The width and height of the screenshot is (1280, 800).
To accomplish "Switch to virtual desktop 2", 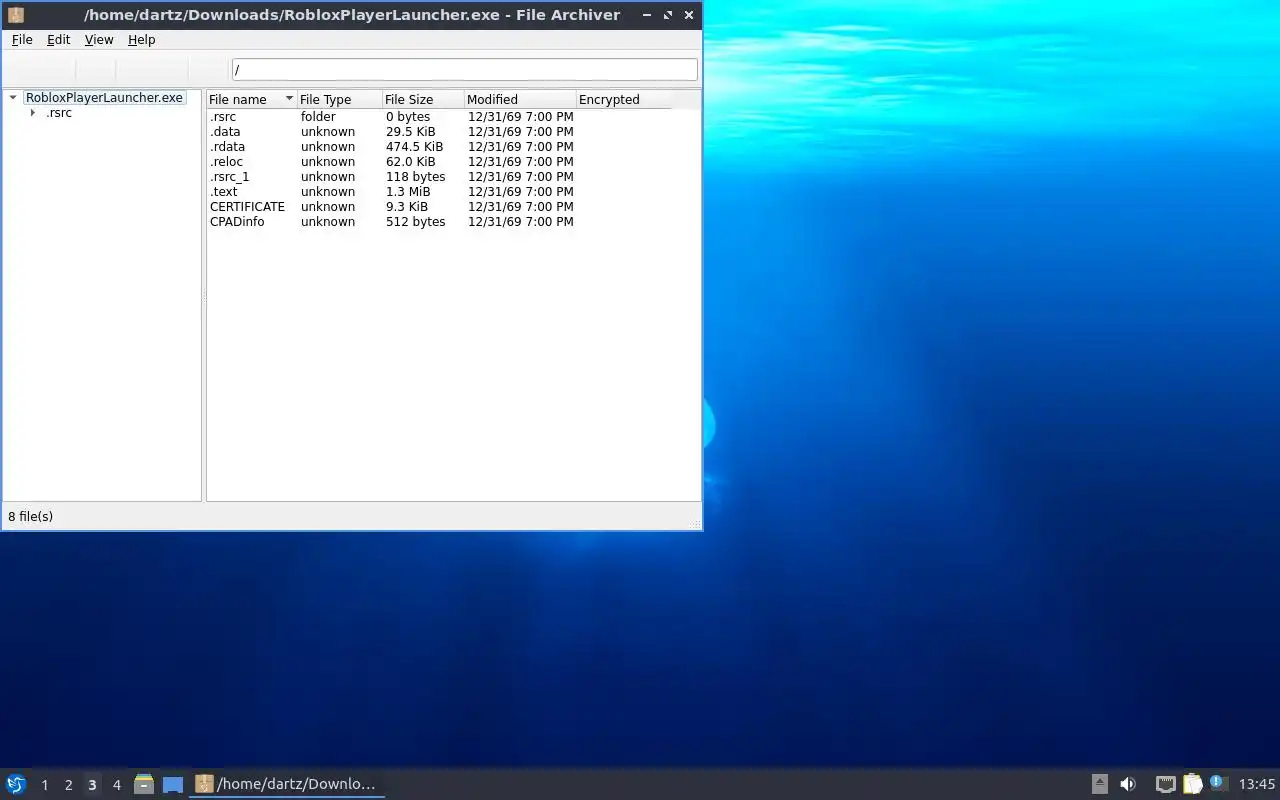I will (68, 785).
